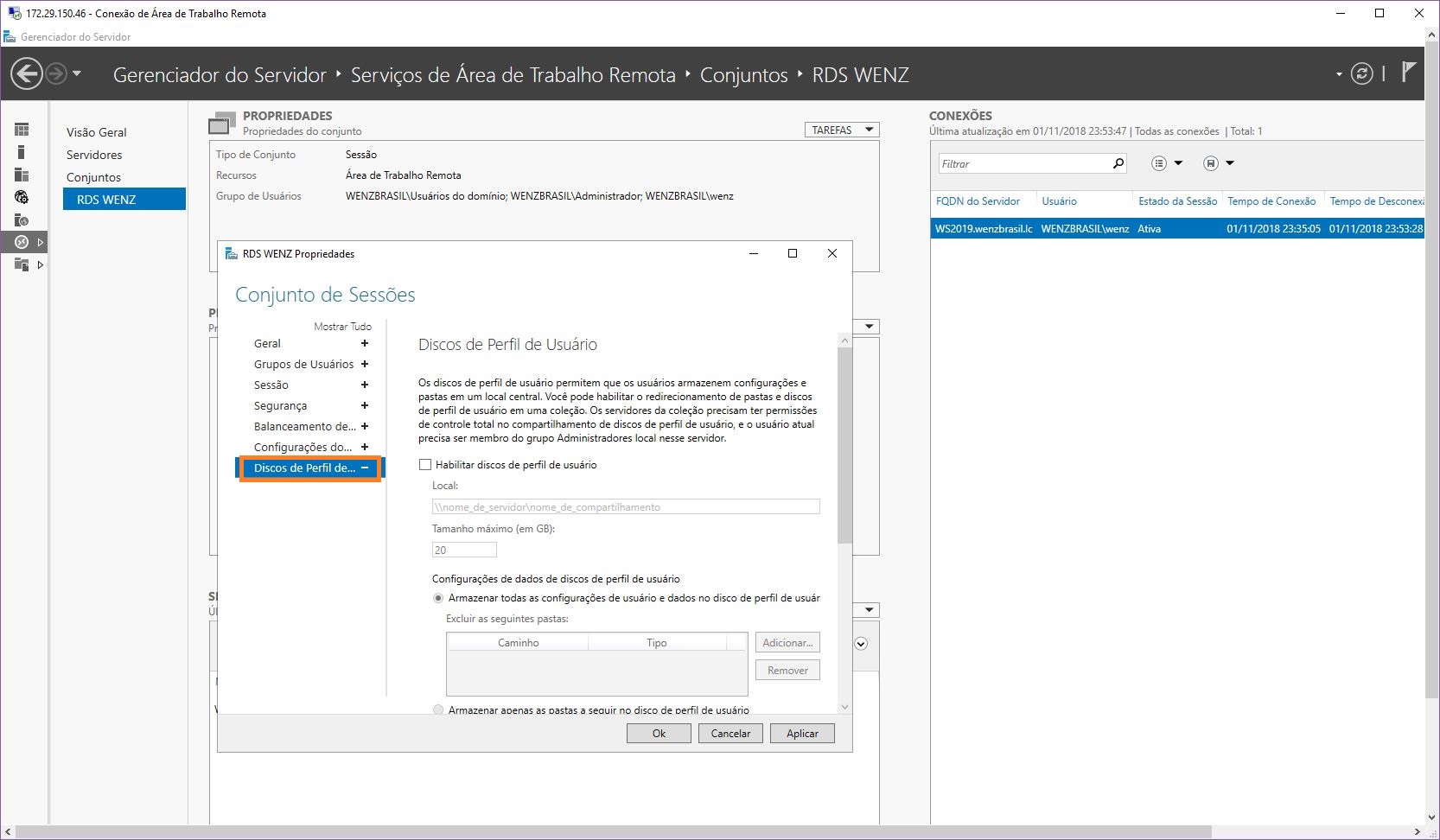
Task: Open the dropdown arrow beside save query icon
Action: [1230, 163]
